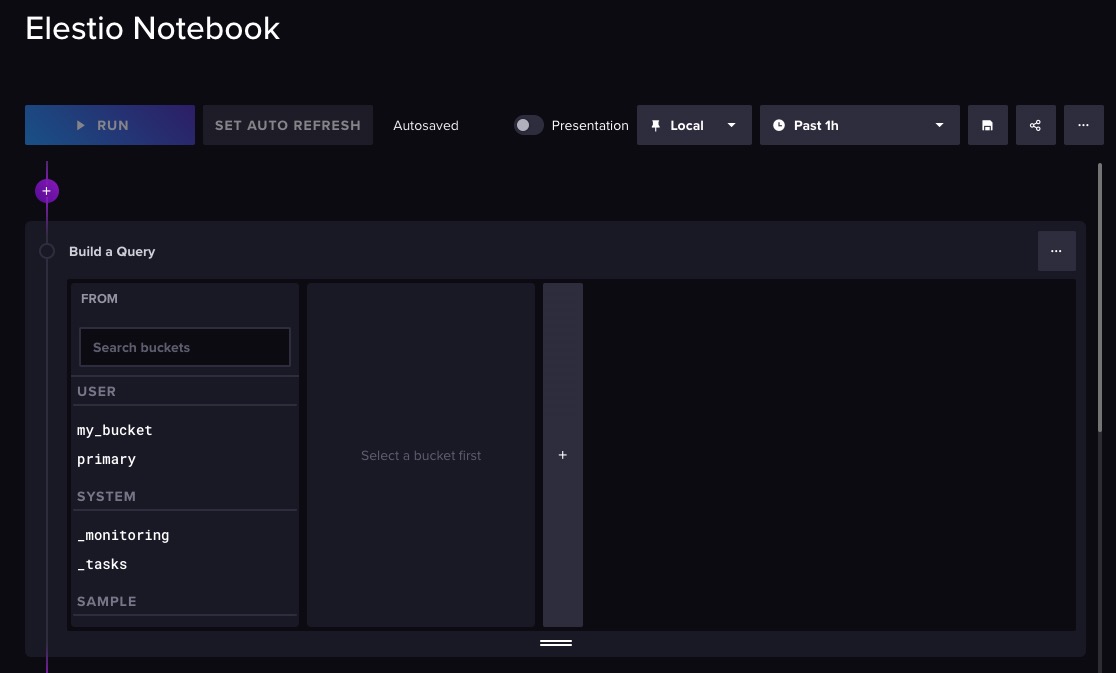Click the clock icon in the time range selector
The width and height of the screenshot is (1116, 673).
tap(779, 125)
